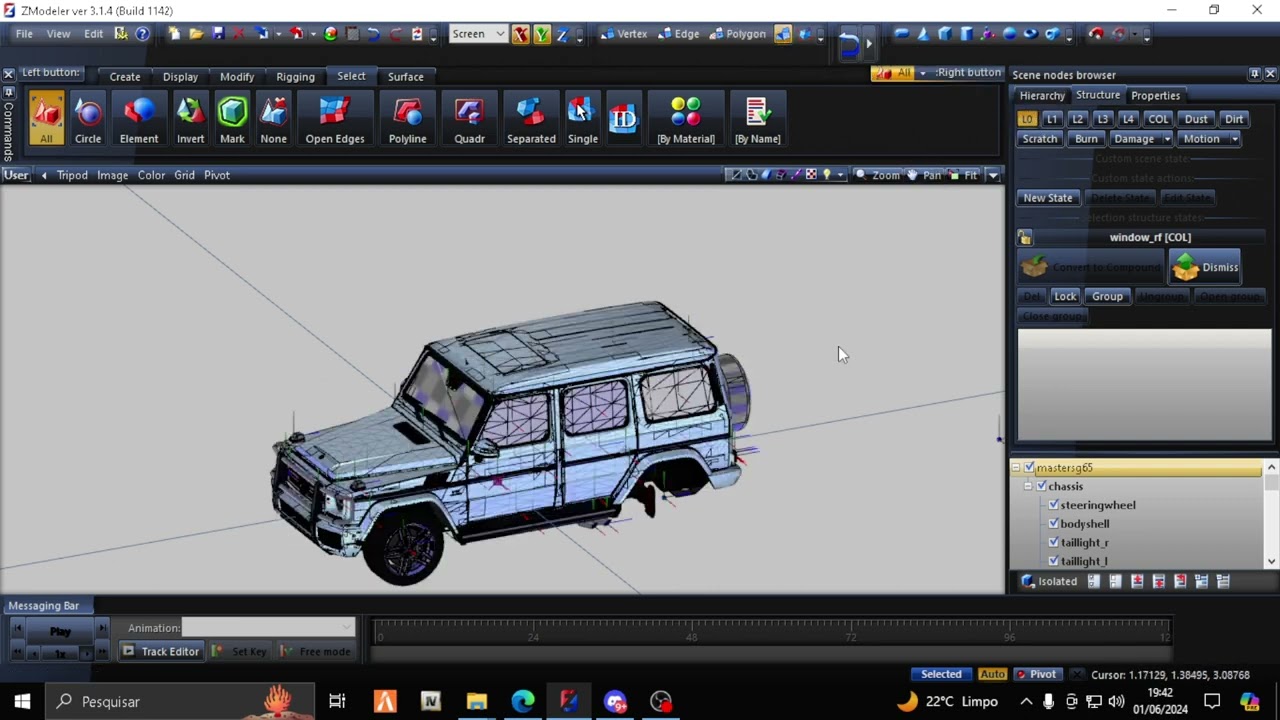Click the blue Help question mark icon
The height and width of the screenshot is (720, 1280).
click(x=142, y=34)
